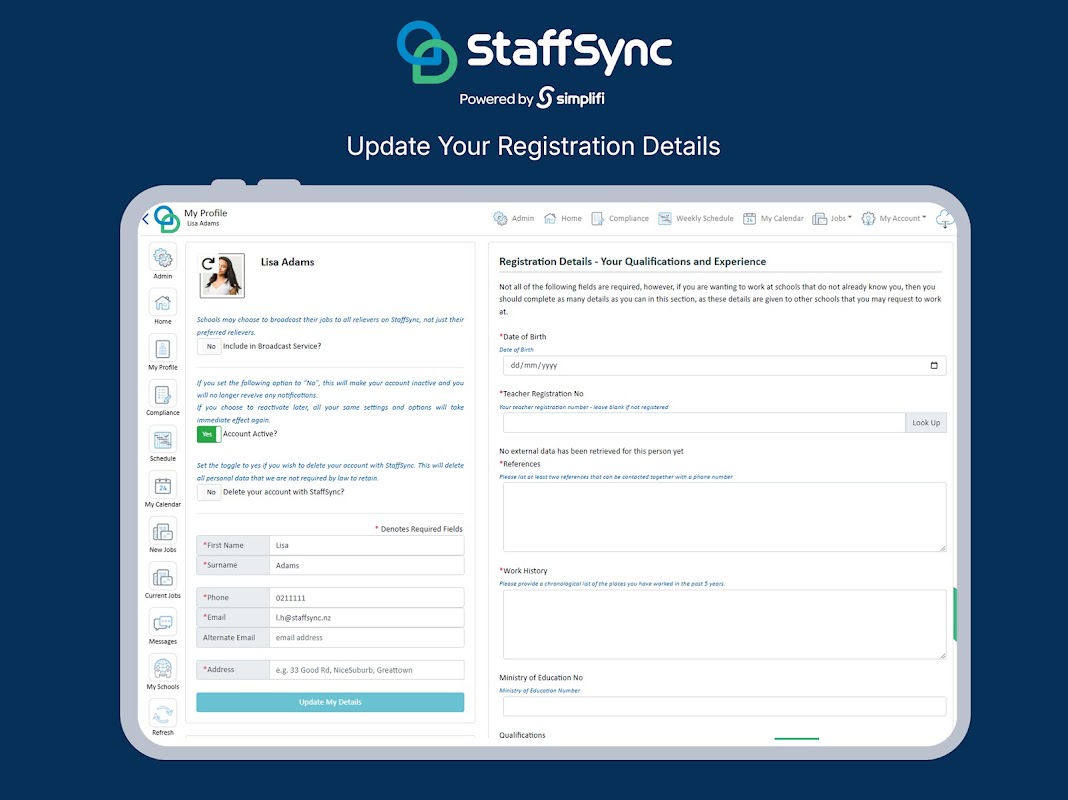Select Admin label in the top navigation
This screenshot has width=1068, height=800.
[x=522, y=219]
